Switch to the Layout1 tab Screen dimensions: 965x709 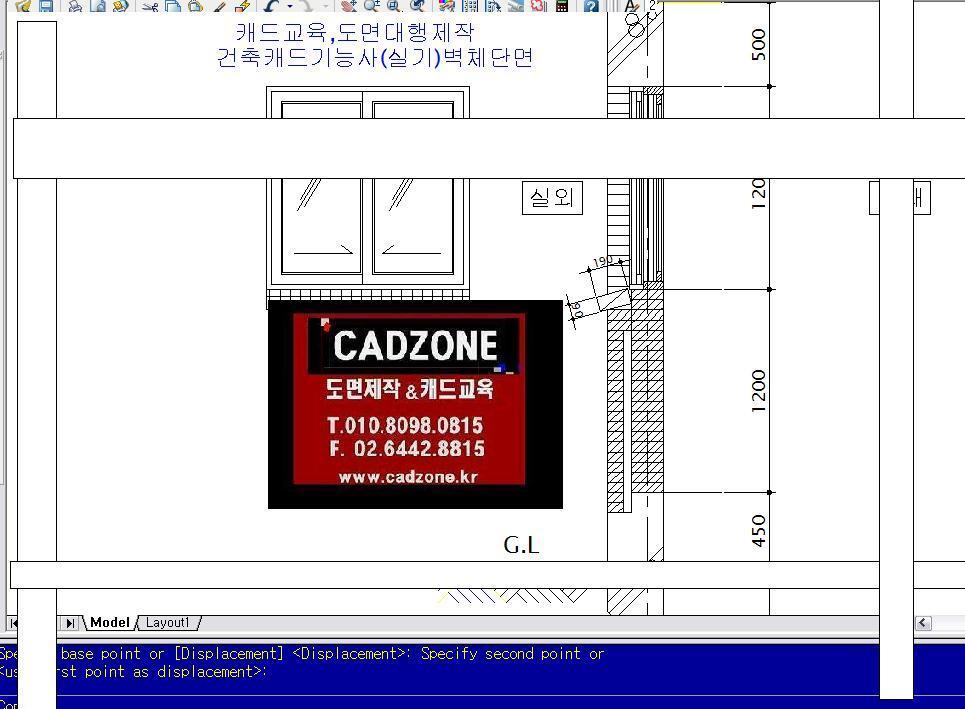click(167, 622)
